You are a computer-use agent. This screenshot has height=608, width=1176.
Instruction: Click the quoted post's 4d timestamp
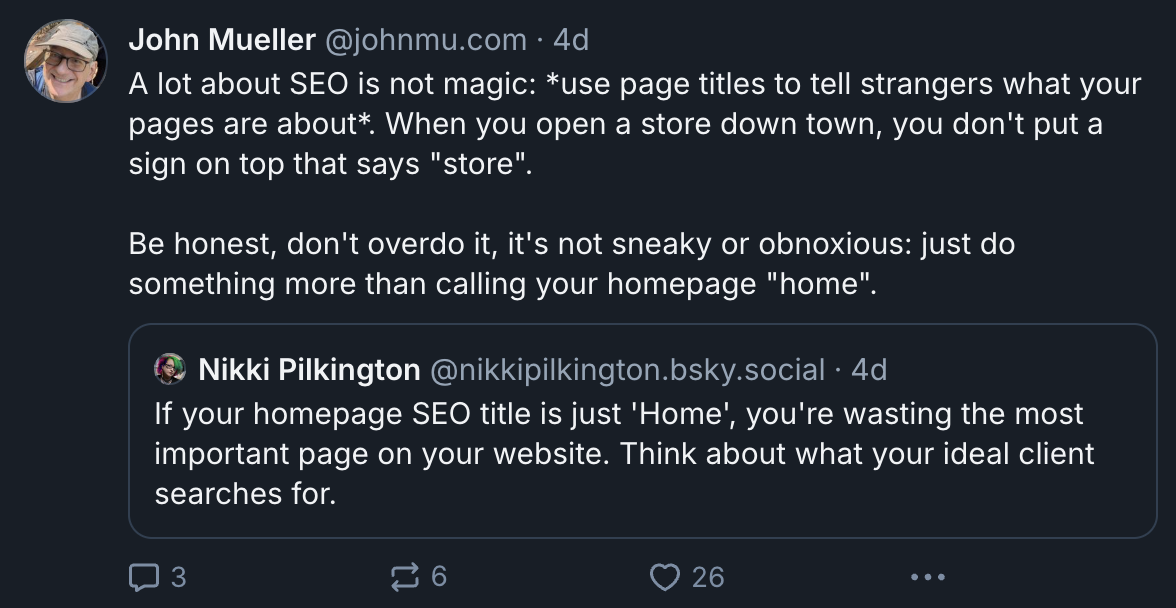click(868, 370)
